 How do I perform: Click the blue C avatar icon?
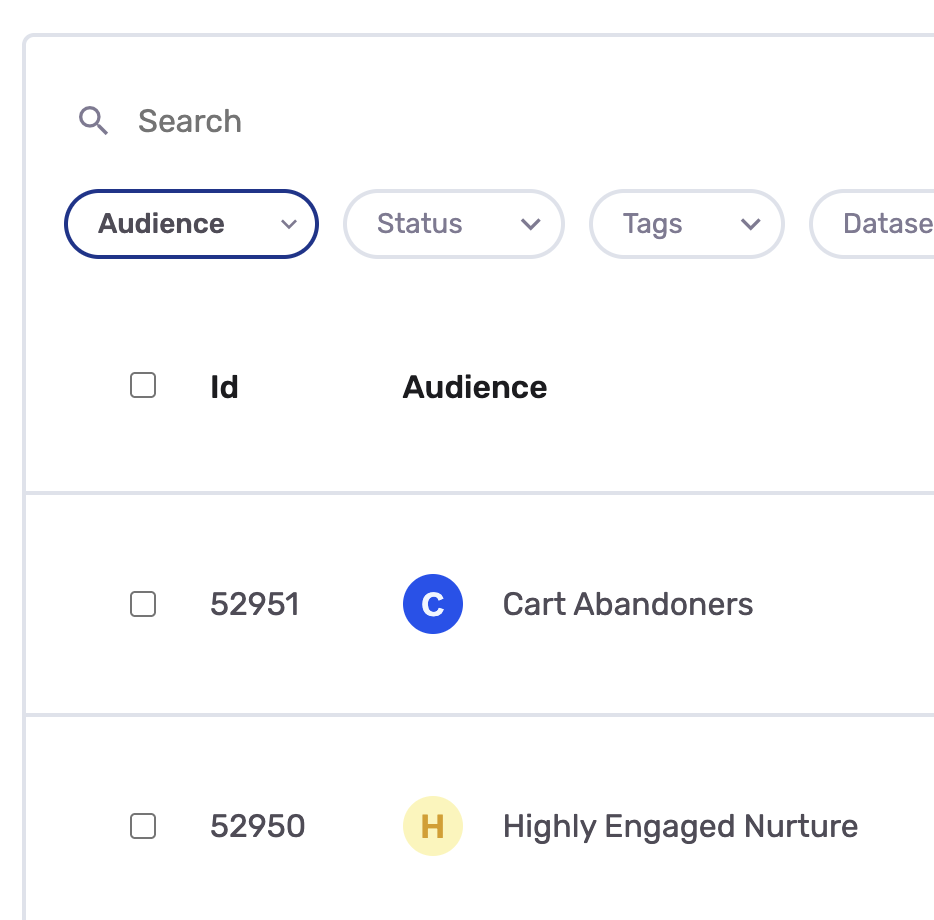[432, 605]
